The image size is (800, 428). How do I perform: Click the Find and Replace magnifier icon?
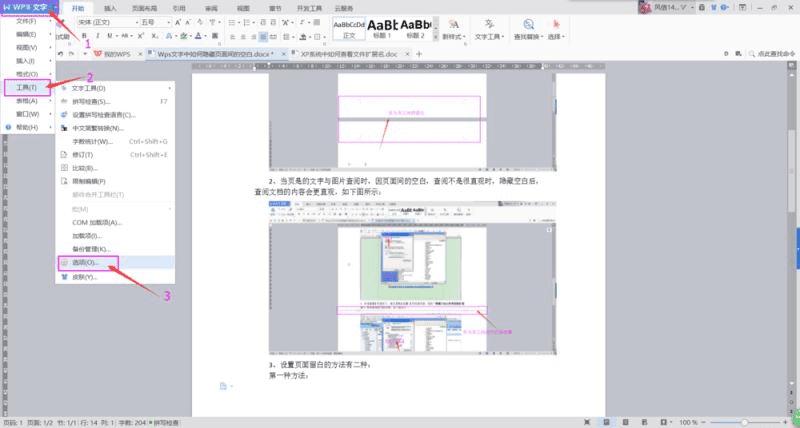pyautogui.click(x=529, y=24)
